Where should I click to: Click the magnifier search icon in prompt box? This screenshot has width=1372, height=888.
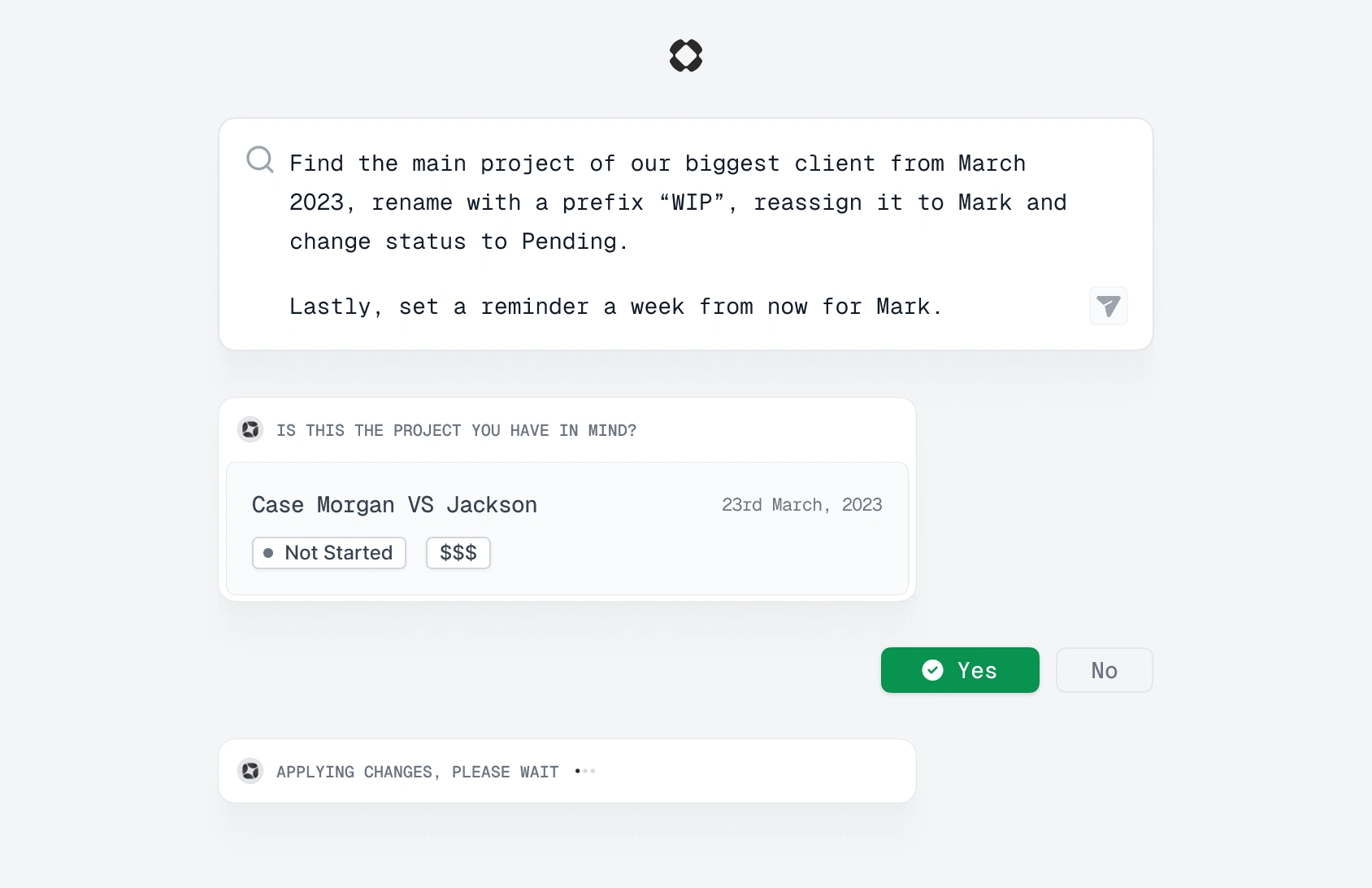(260, 159)
